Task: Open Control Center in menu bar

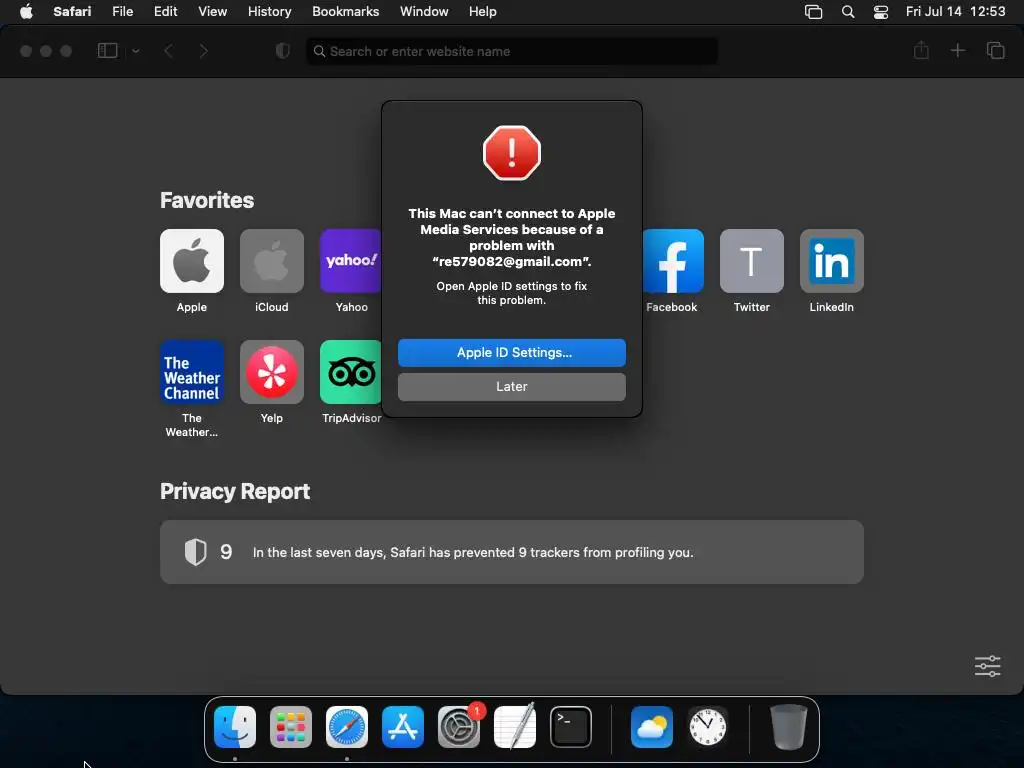Action: (x=880, y=12)
